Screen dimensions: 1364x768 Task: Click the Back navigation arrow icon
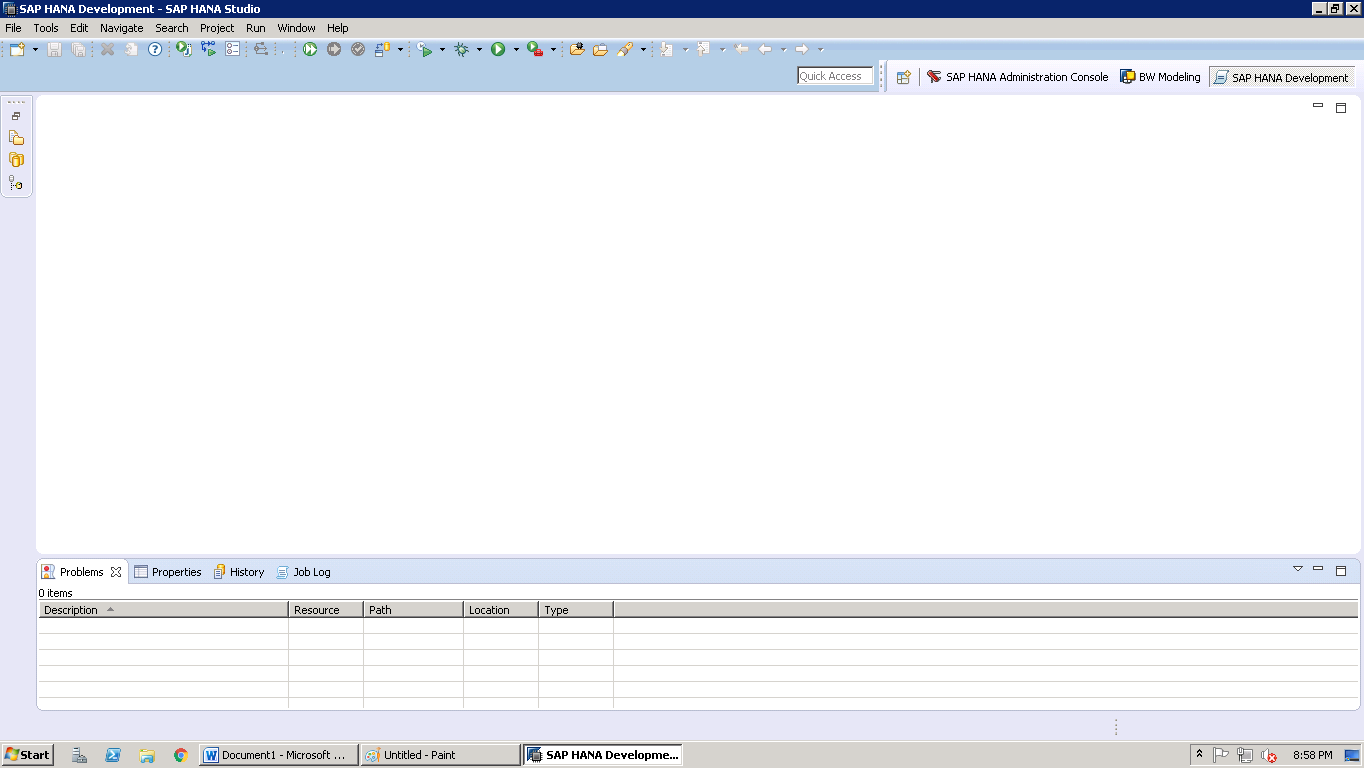(765, 49)
